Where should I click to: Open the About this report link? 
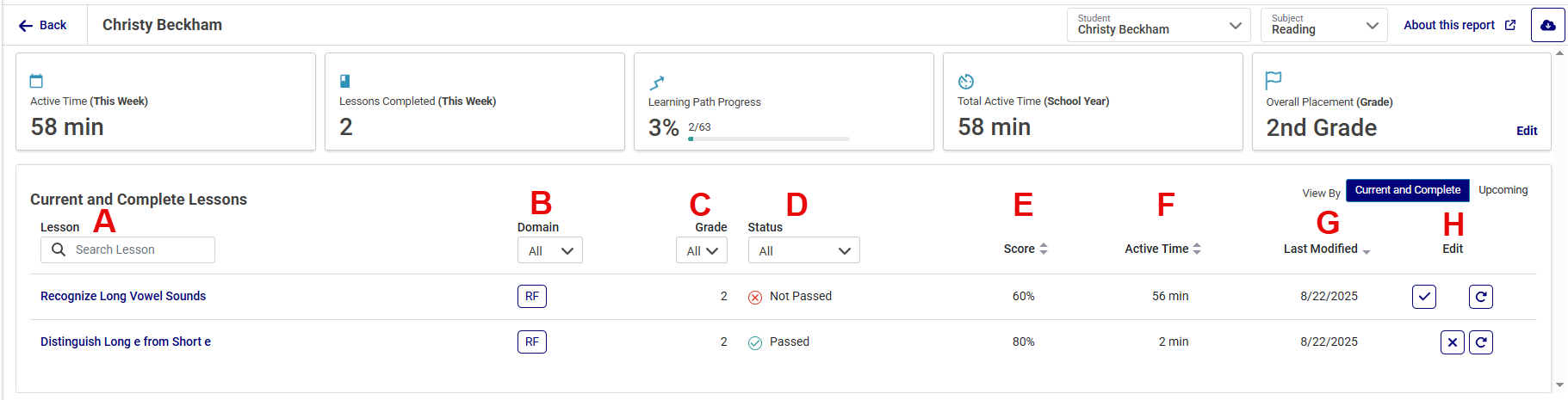pos(1459,25)
